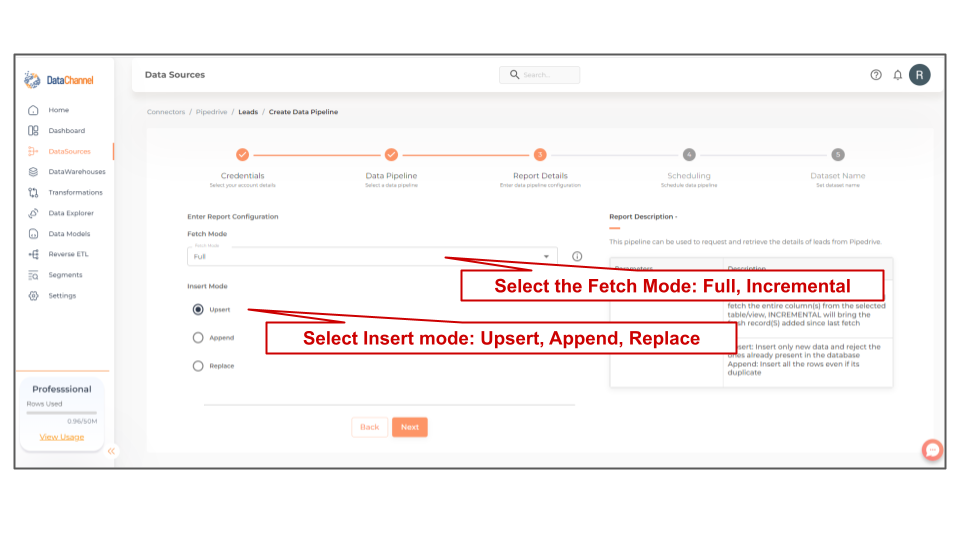The height and width of the screenshot is (540, 960).
Task: Open Settings gear in sidebar
Action: coord(33,296)
